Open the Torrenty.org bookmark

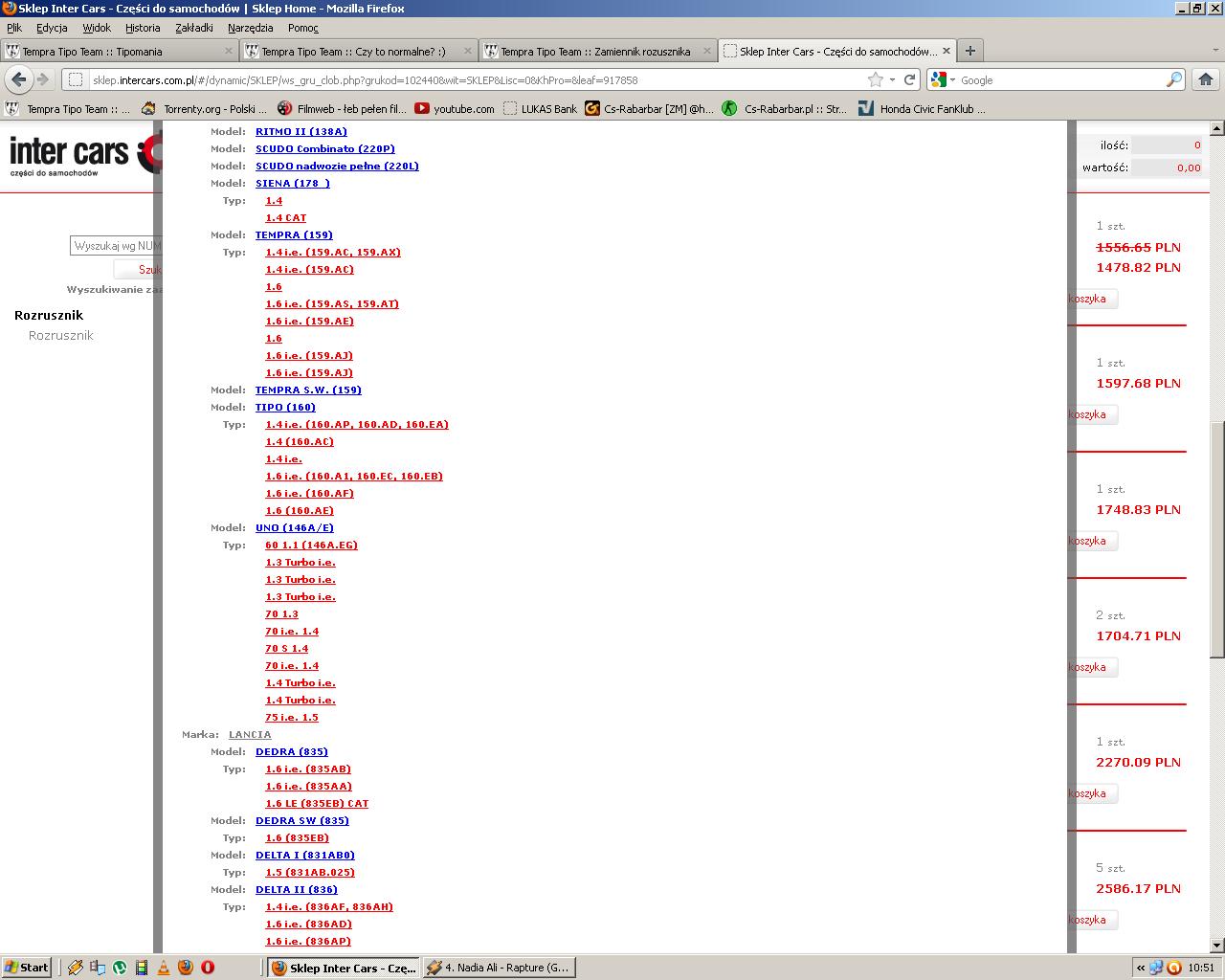point(205,109)
